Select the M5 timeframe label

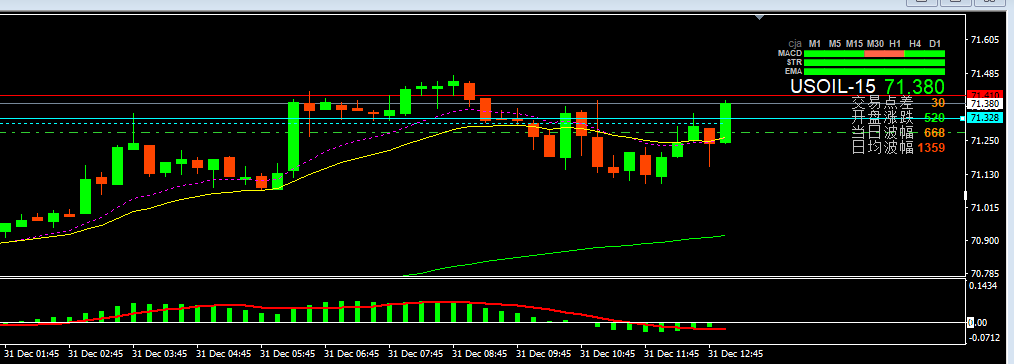835,43
